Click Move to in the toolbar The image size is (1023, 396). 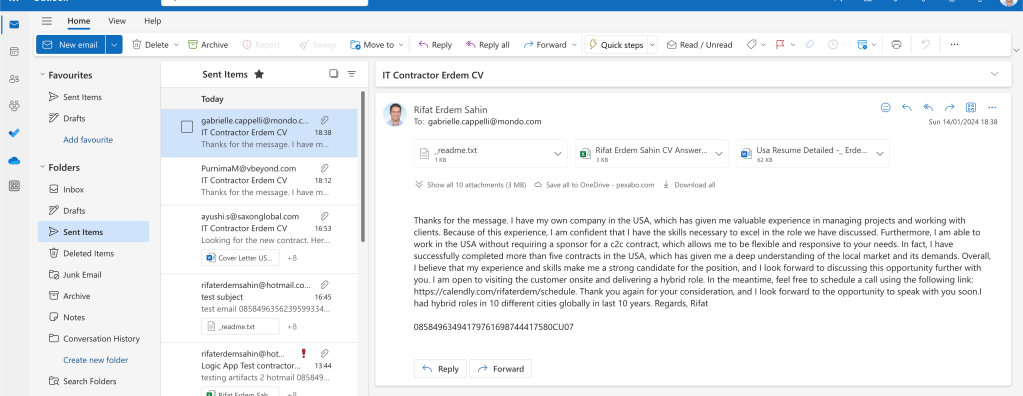[x=372, y=44]
